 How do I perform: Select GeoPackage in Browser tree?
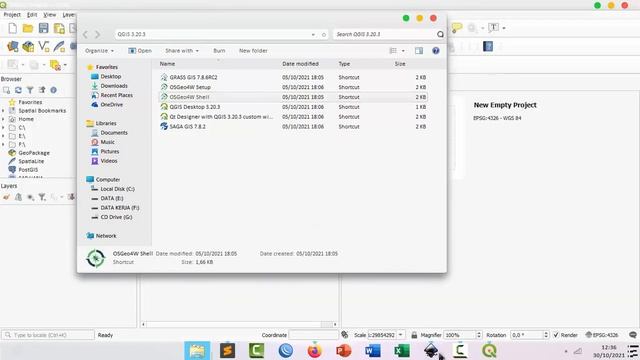pos(34,153)
